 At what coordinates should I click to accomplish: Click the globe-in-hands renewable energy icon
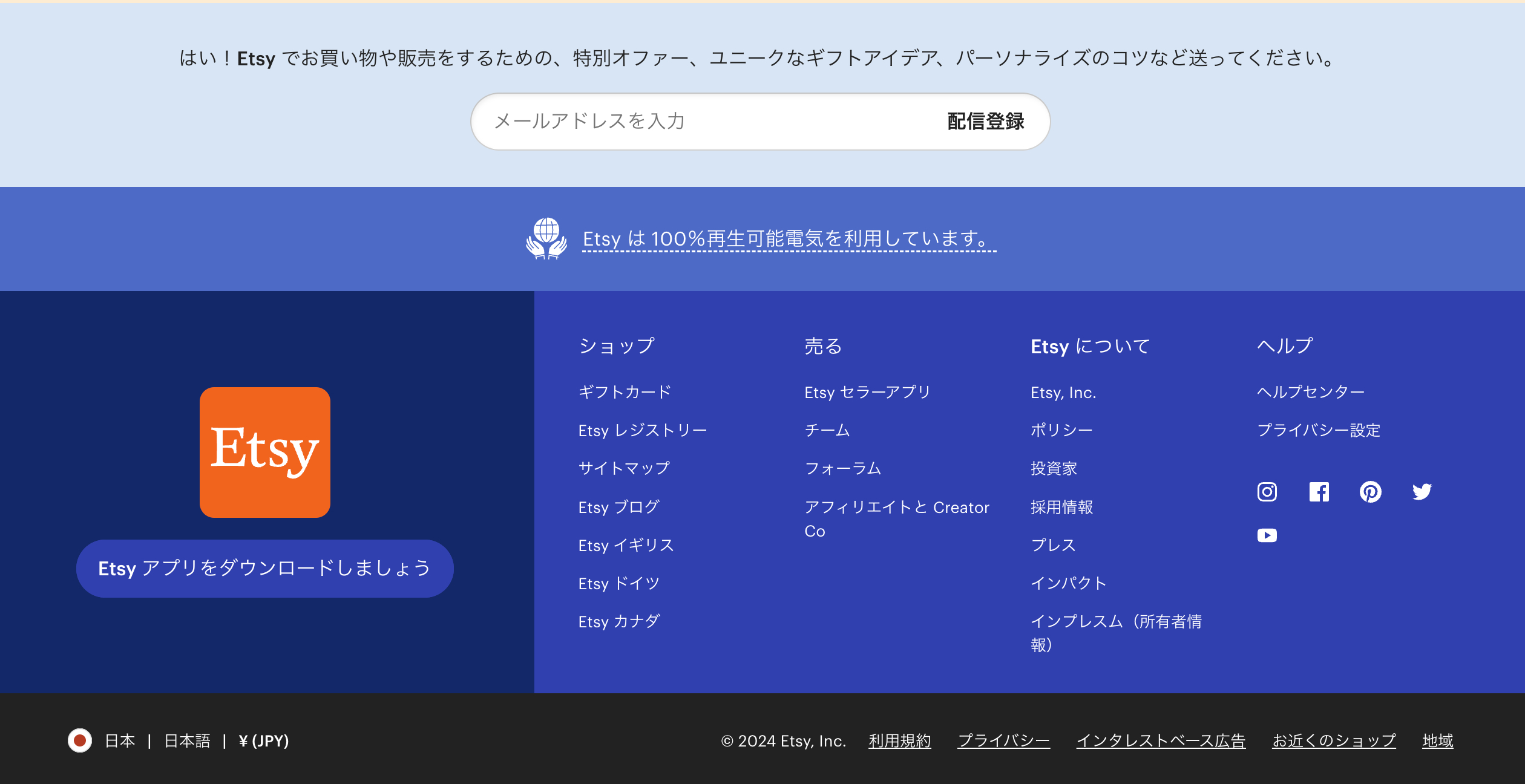(x=546, y=238)
